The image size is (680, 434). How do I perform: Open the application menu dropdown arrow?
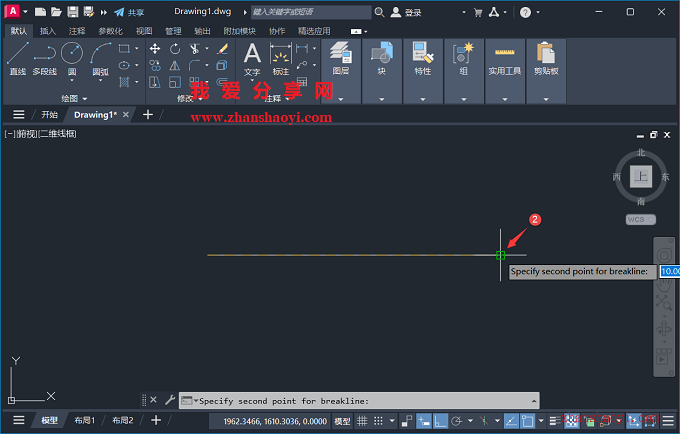point(25,12)
